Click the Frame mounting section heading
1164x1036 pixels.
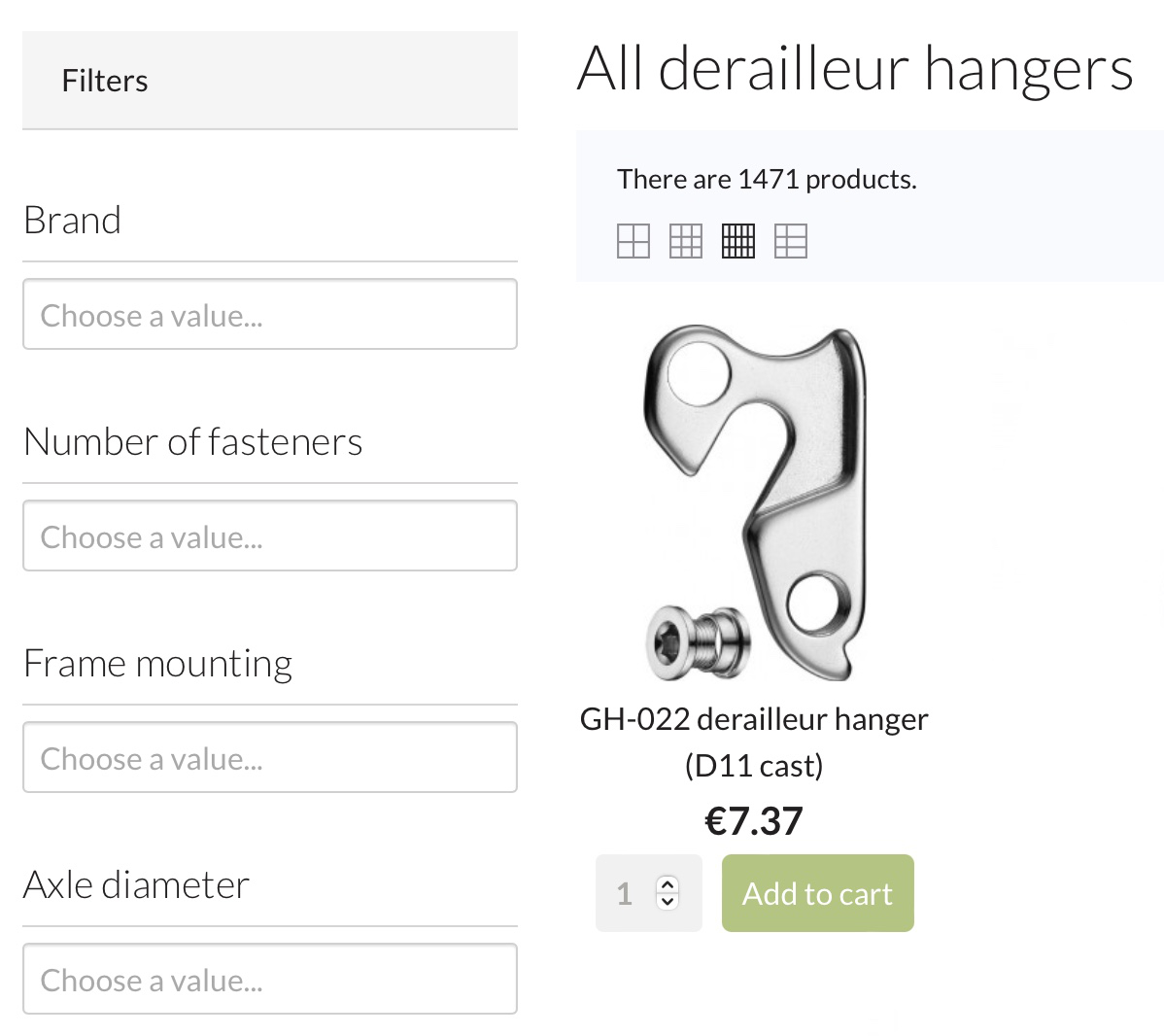(158, 664)
